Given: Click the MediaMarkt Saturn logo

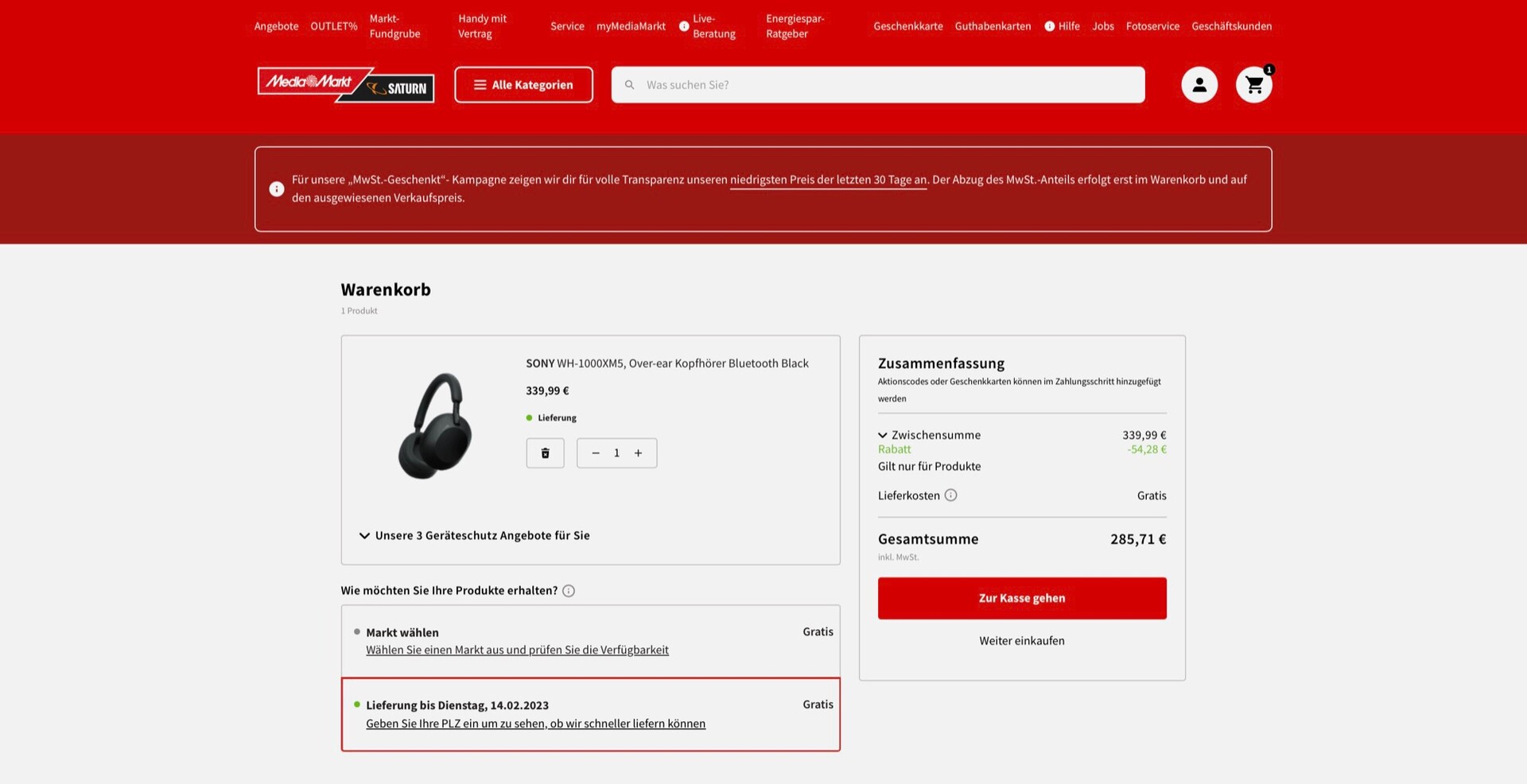Looking at the screenshot, I should click(x=346, y=85).
